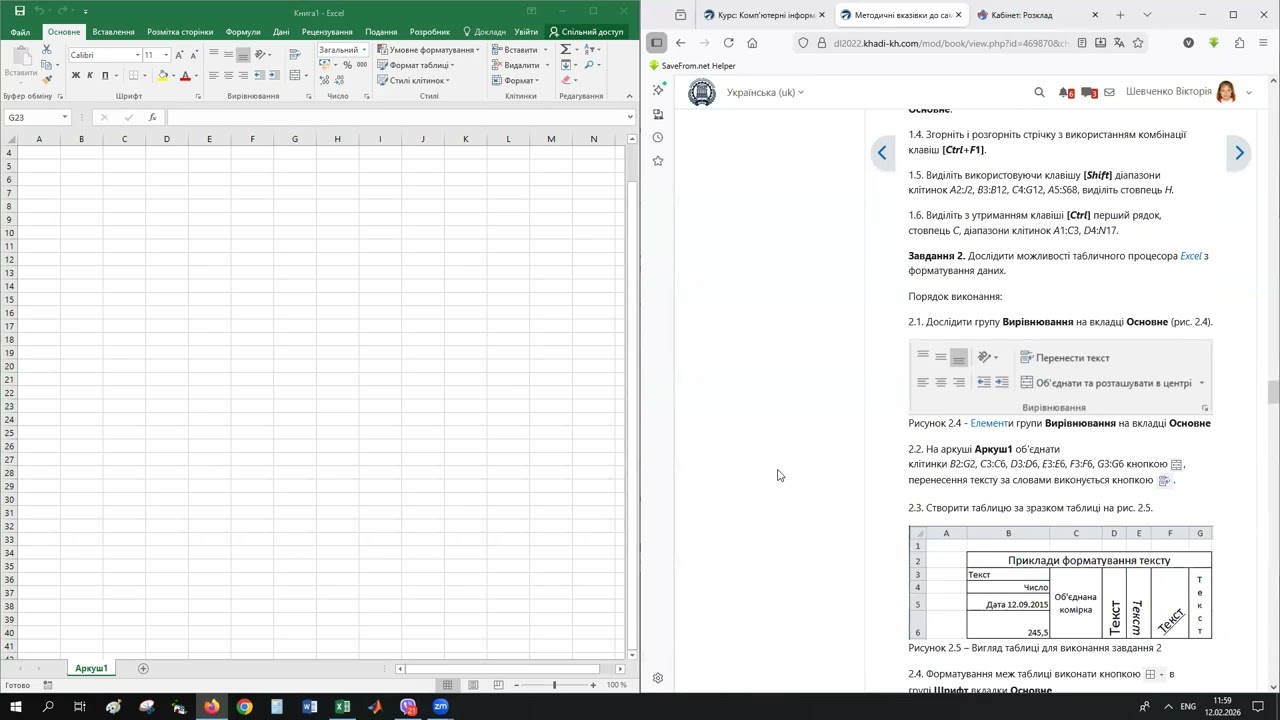Viewport: 1280px width, 720px height.
Task: Toggle top vertical alignment in Excel ribbon
Action: click(x=213, y=54)
